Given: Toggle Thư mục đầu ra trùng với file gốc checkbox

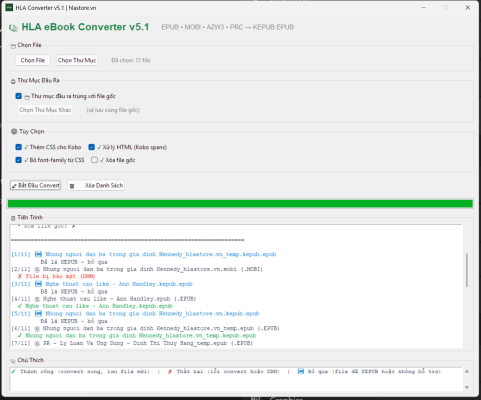Looking at the screenshot, I should tap(19, 96).
